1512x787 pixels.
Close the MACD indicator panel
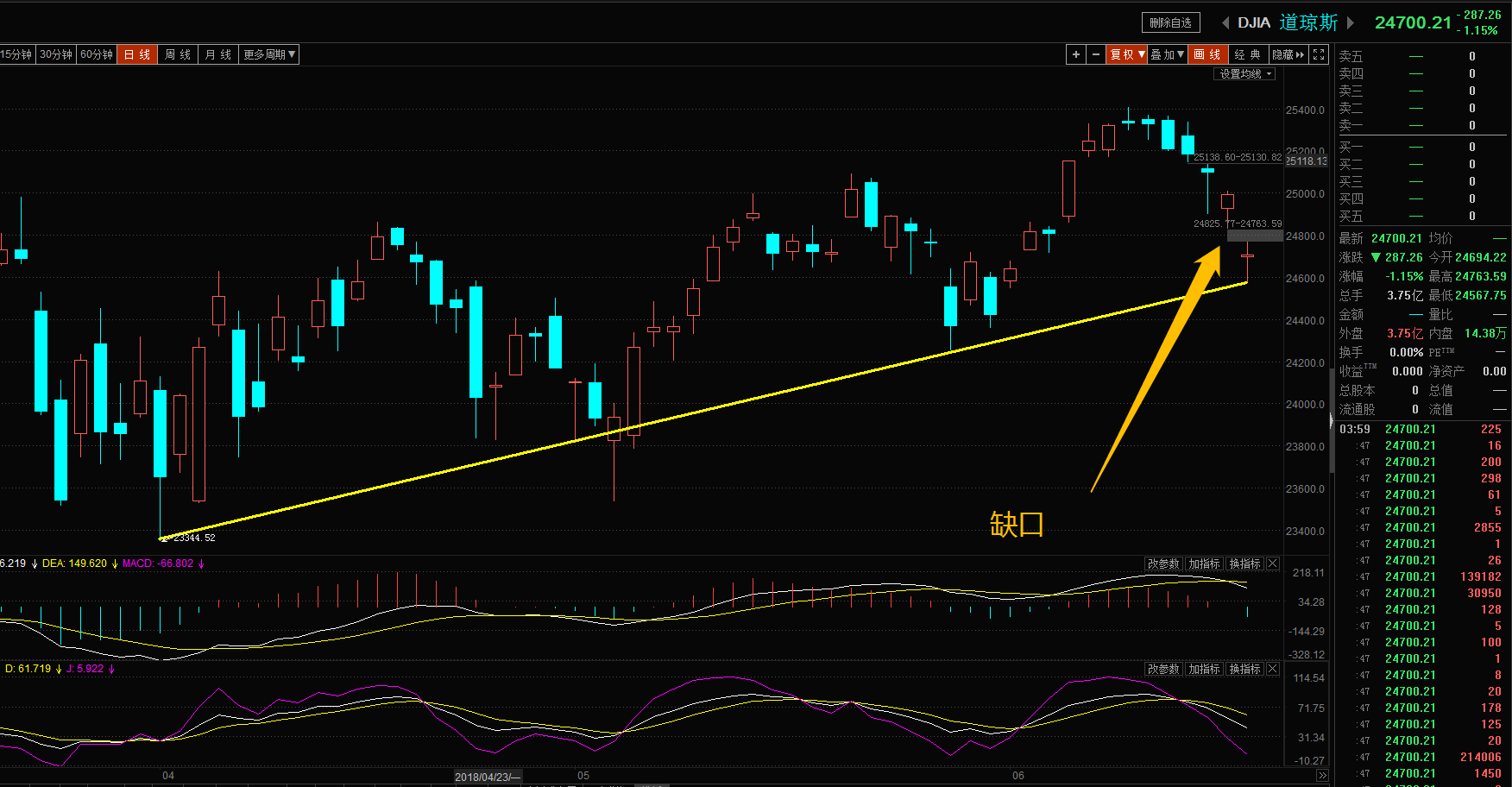tap(1272, 563)
